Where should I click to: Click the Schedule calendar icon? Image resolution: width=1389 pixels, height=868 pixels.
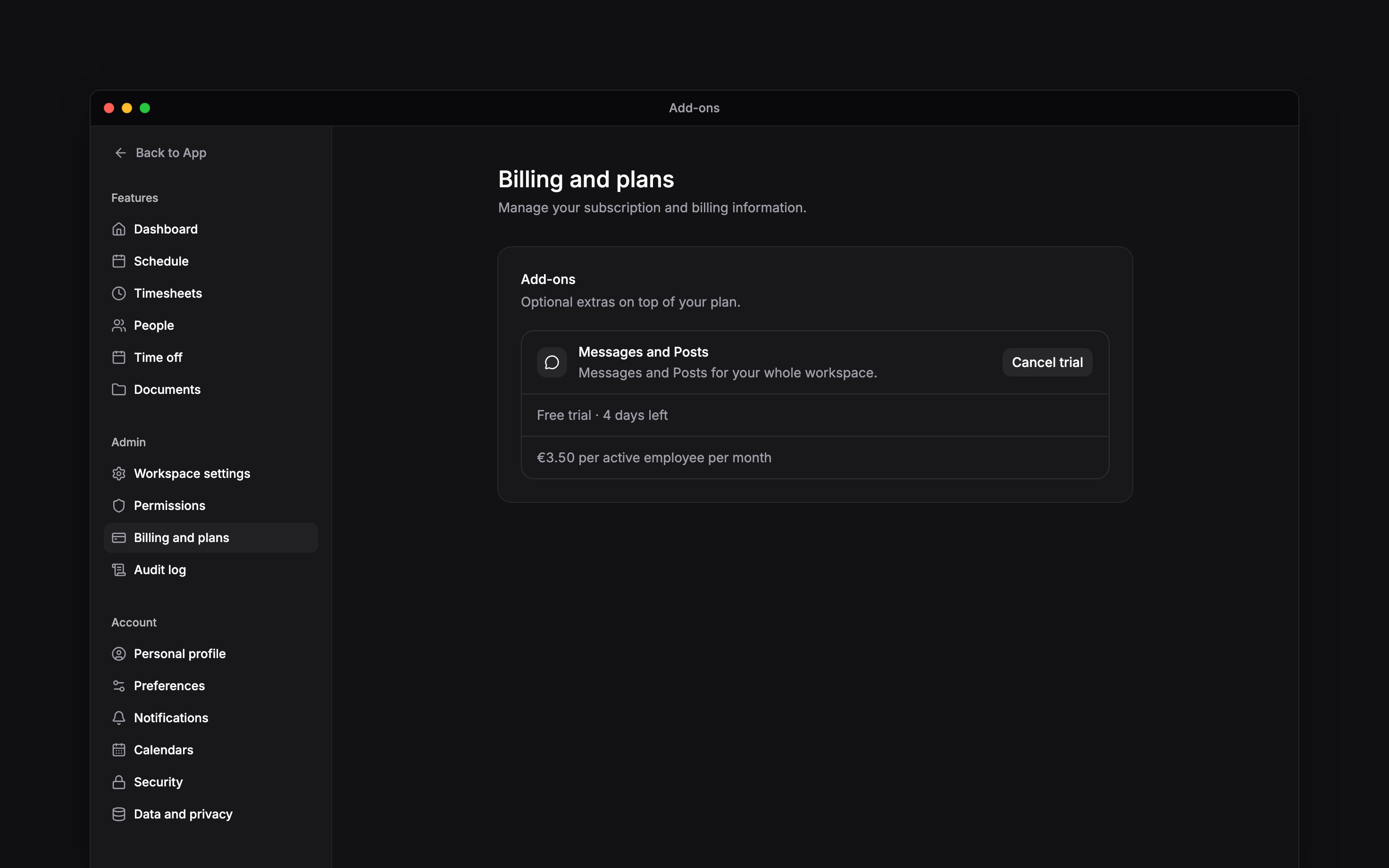tap(119, 261)
